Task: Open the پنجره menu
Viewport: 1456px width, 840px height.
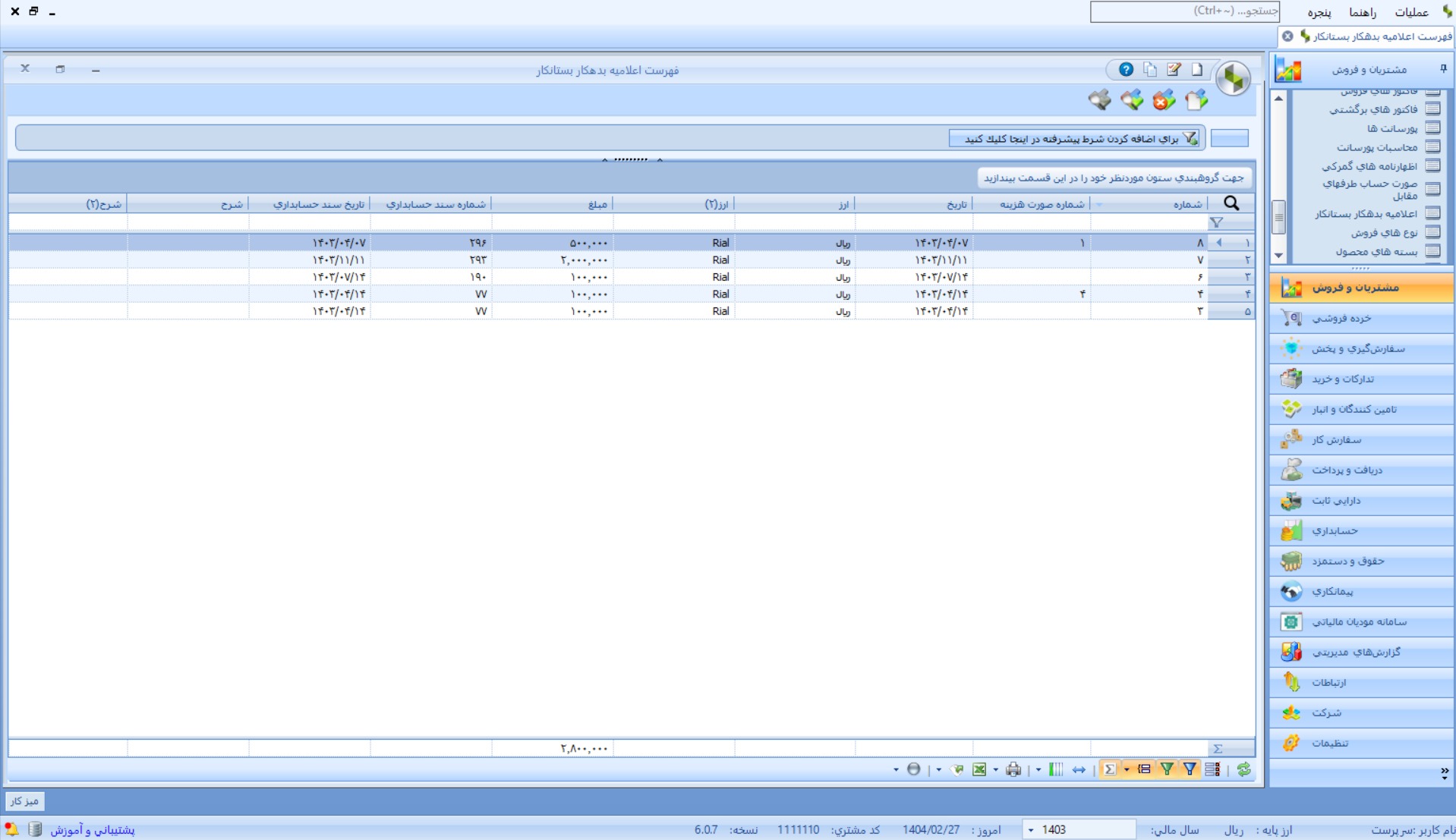Action: (1319, 12)
